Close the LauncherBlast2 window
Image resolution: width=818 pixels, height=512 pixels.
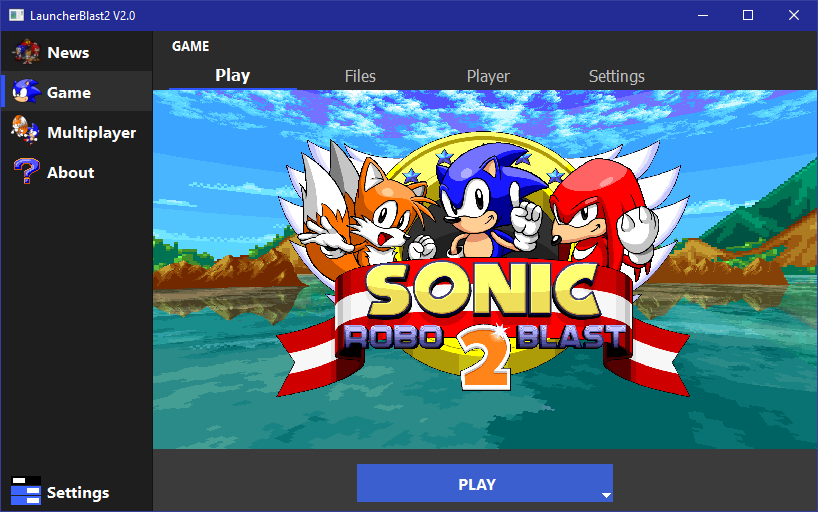pyautogui.click(x=793, y=15)
